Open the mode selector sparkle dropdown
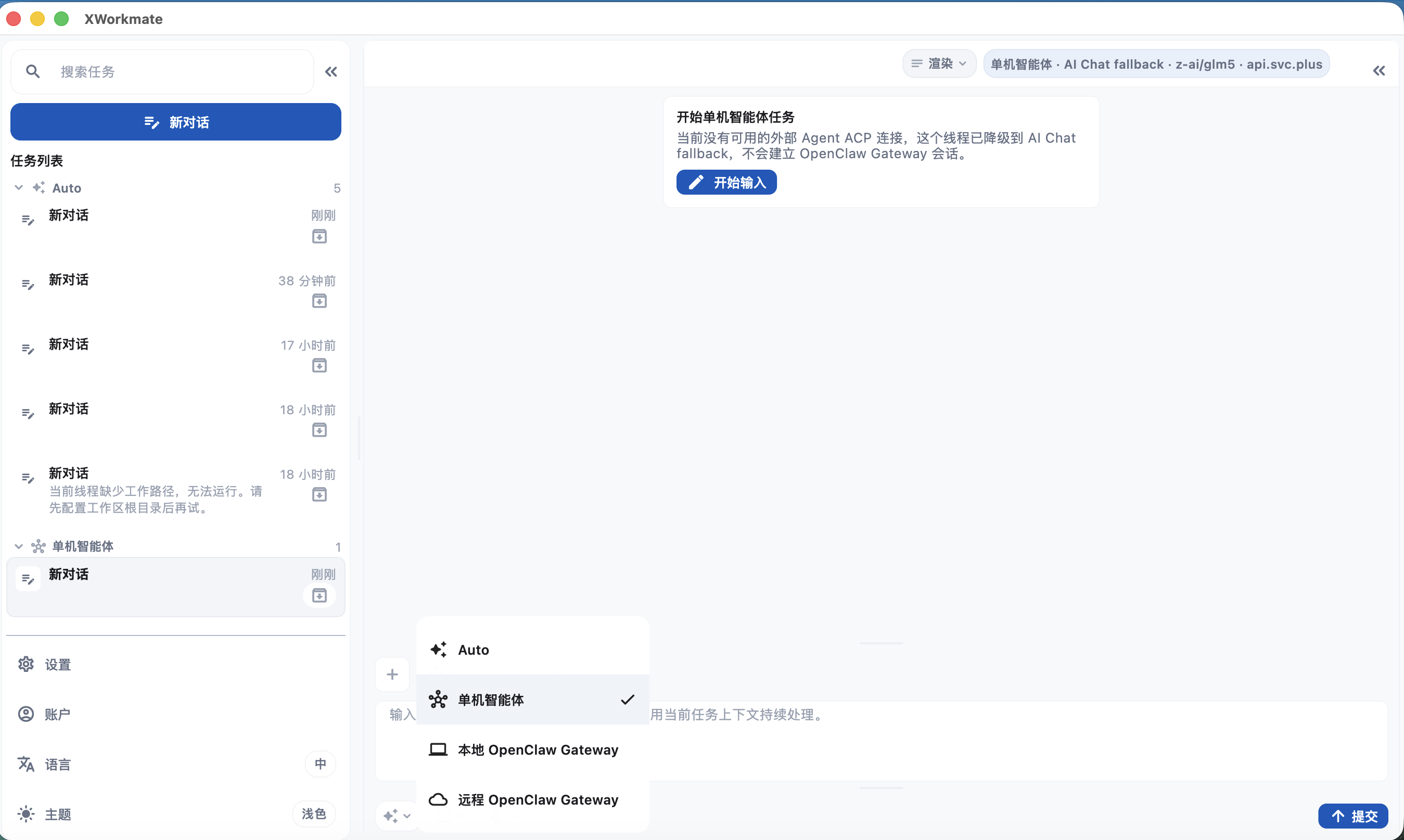Screen dimensions: 1404x840 pyautogui.click(x=397, y=816)
